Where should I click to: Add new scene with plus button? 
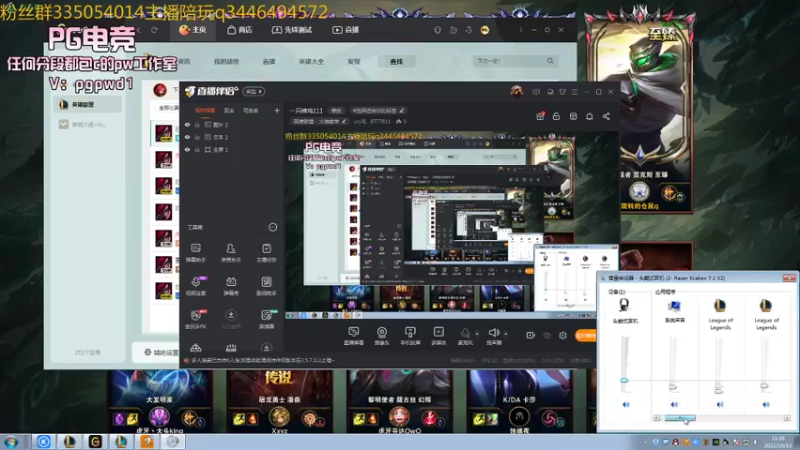(277, 110)
